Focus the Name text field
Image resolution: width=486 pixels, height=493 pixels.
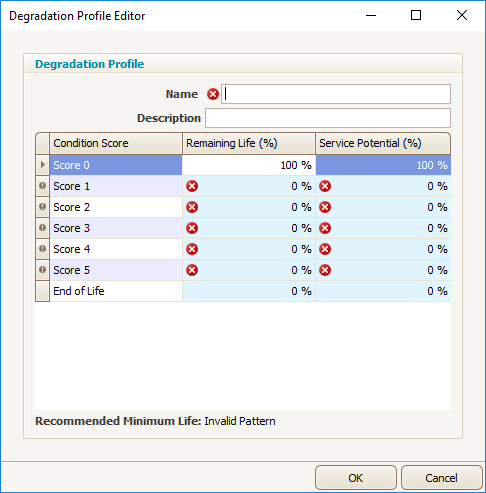336,94
